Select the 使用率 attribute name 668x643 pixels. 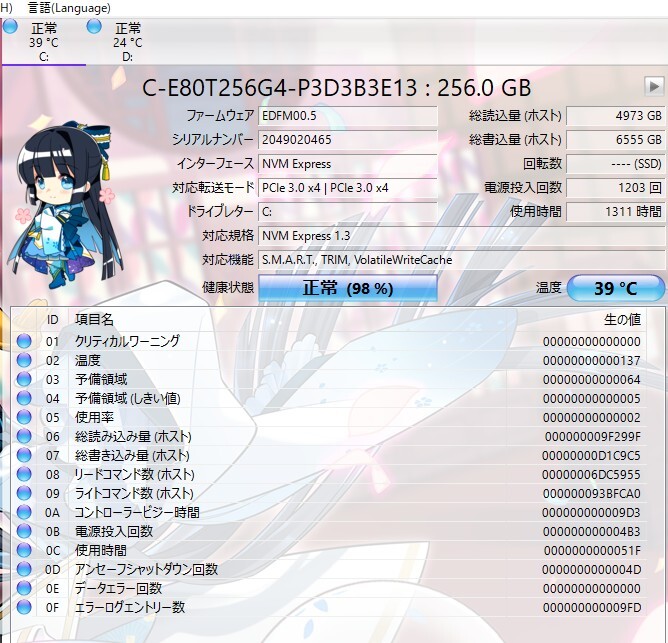coord(94,417)
